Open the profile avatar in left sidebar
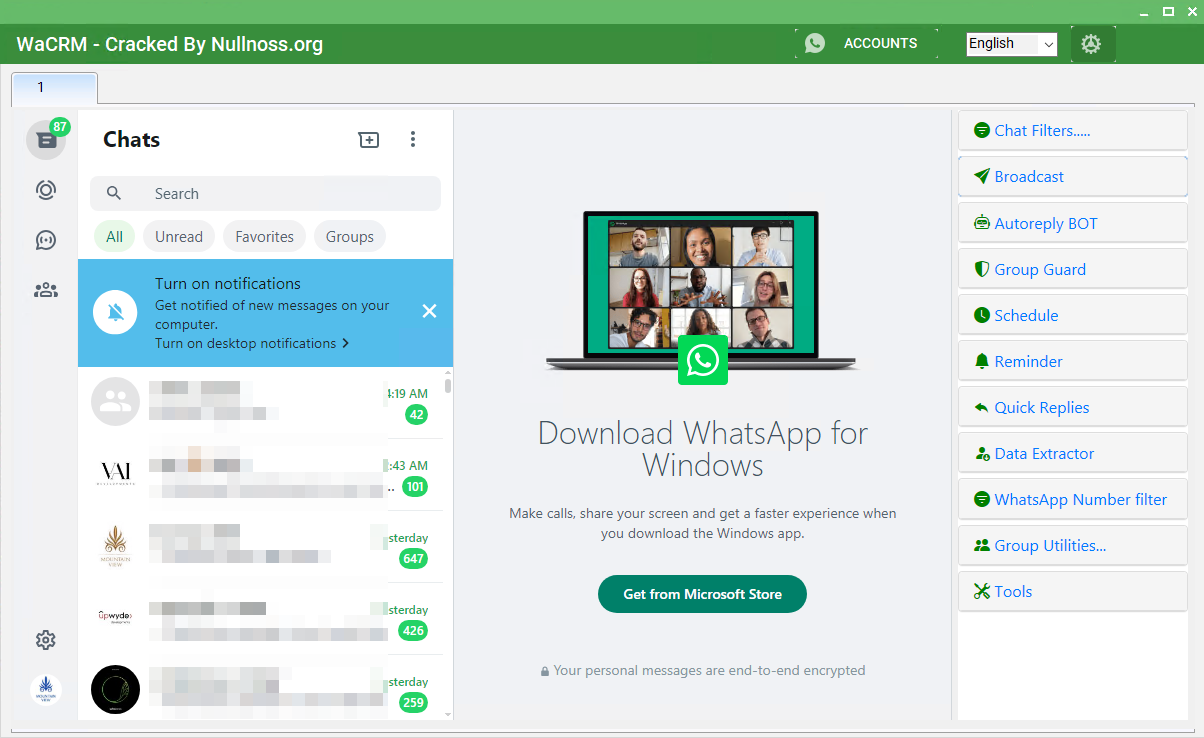The image size is (1204, 738). point(46,690)
